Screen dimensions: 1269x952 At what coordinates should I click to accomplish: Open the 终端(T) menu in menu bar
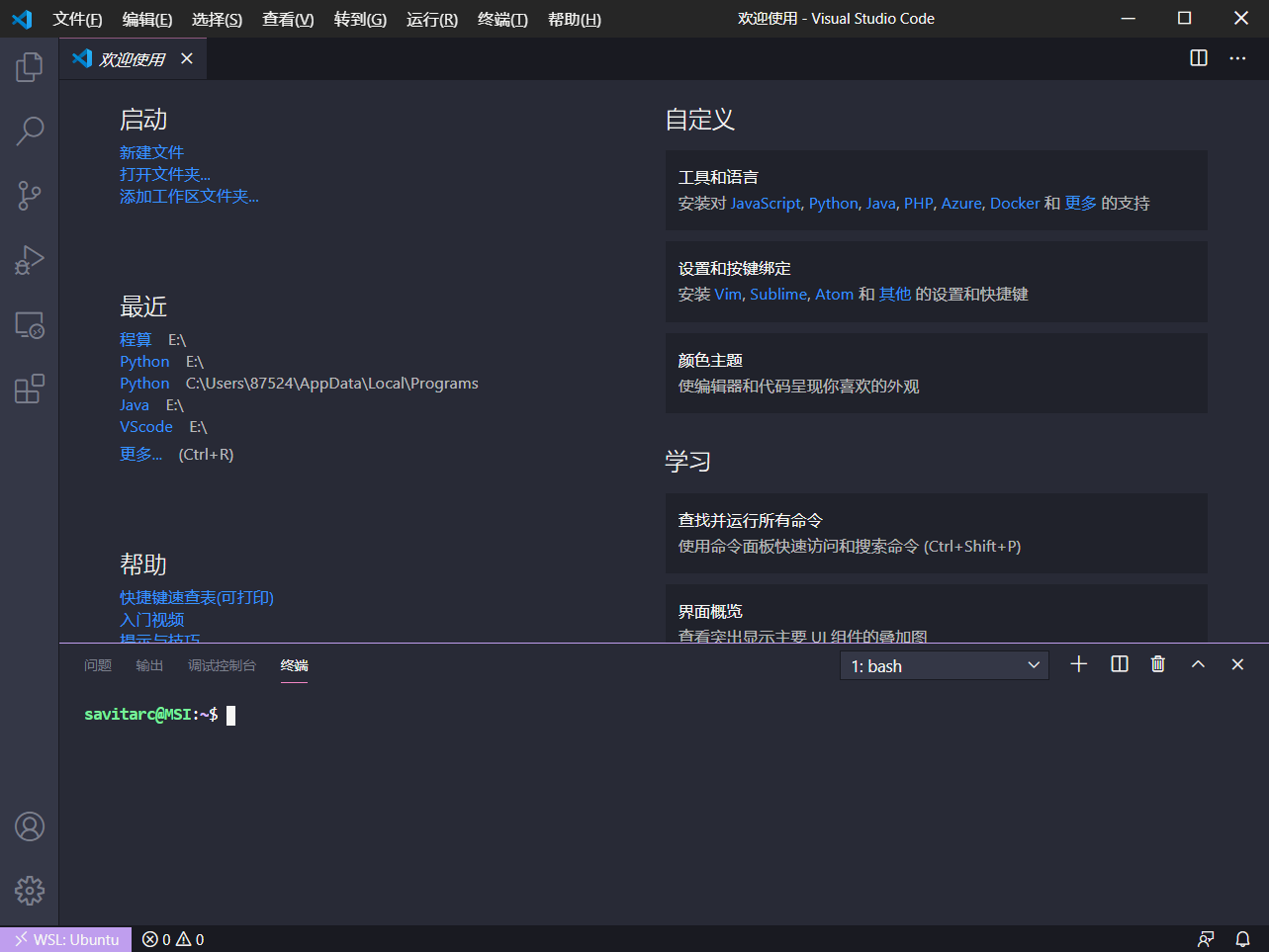pos(502,19)
